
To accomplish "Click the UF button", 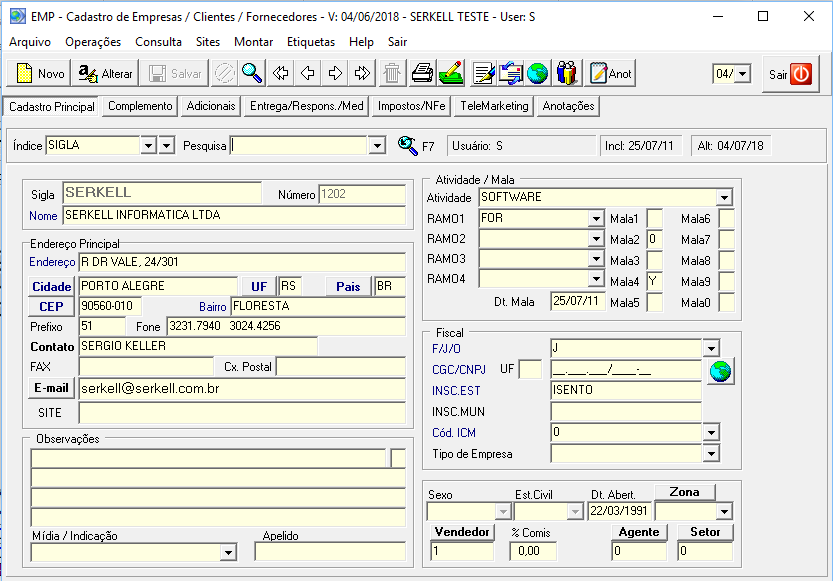I will [259, 287].
